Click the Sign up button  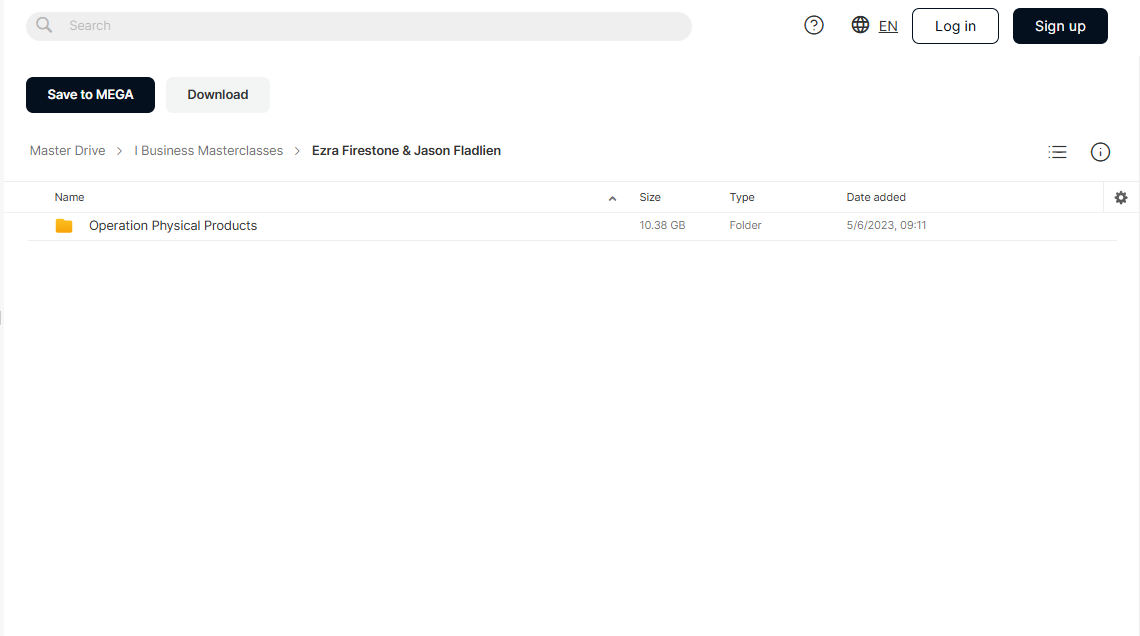click(1059, 26)
